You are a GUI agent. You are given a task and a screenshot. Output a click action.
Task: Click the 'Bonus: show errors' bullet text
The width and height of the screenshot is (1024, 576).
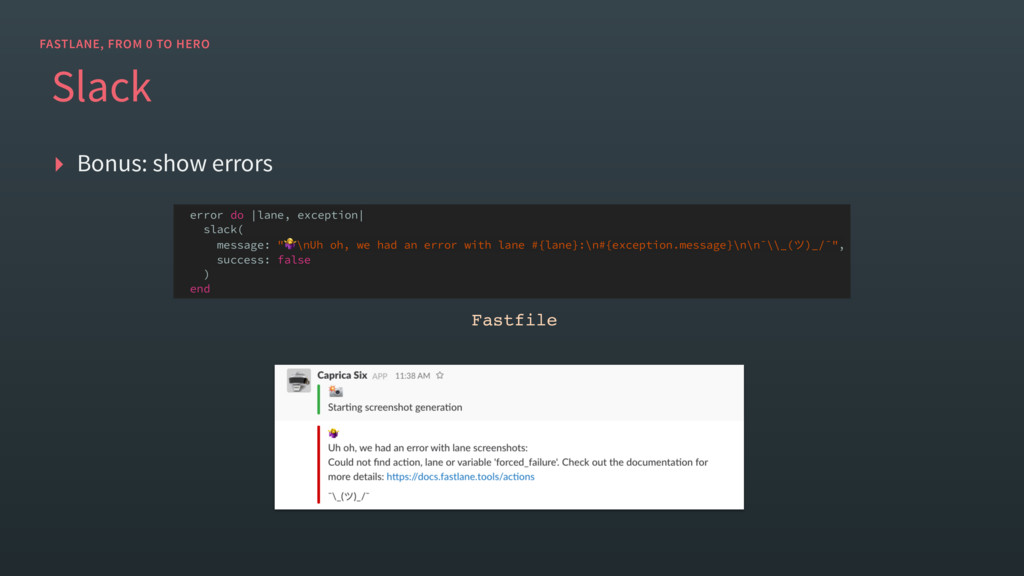tap(175, 163)
